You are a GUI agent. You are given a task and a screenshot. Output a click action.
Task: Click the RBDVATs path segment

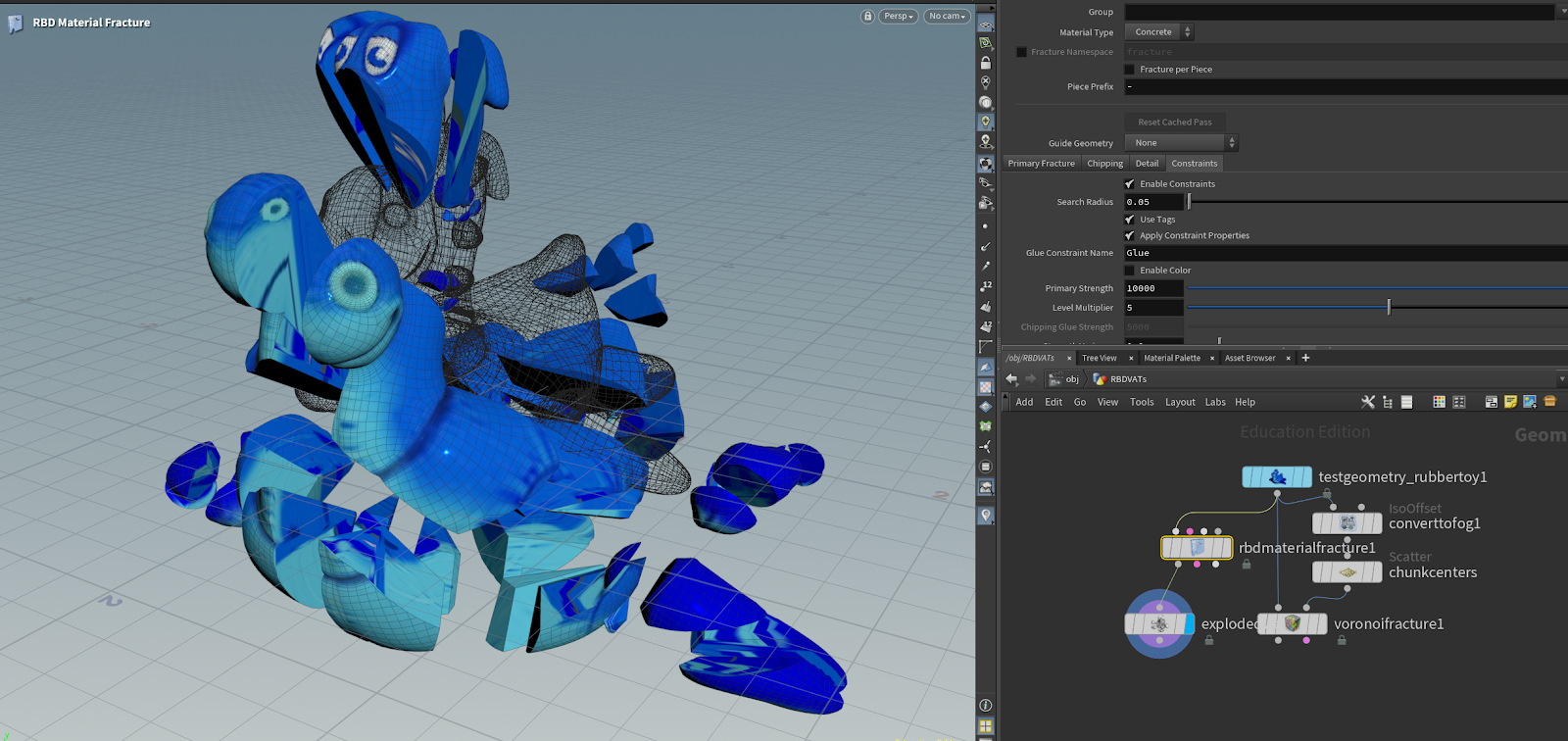[1120, 379]
